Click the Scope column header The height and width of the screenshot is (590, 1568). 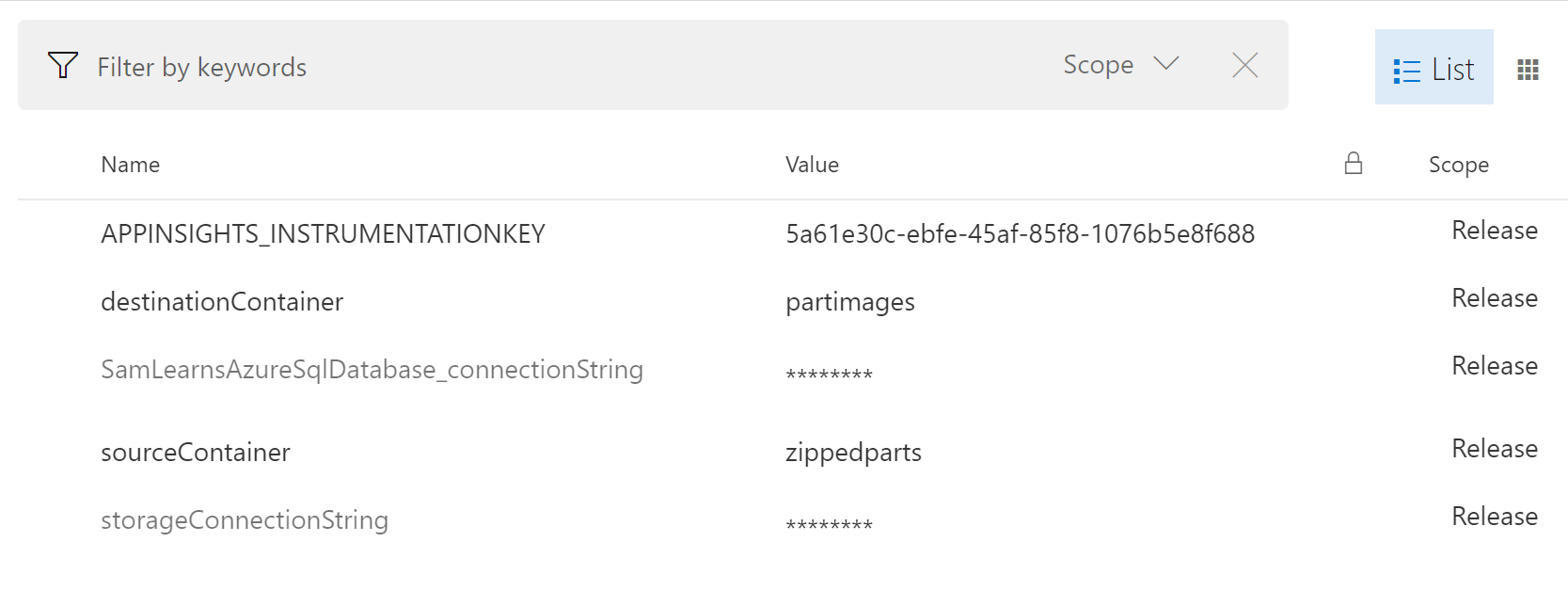point(1458,165)
